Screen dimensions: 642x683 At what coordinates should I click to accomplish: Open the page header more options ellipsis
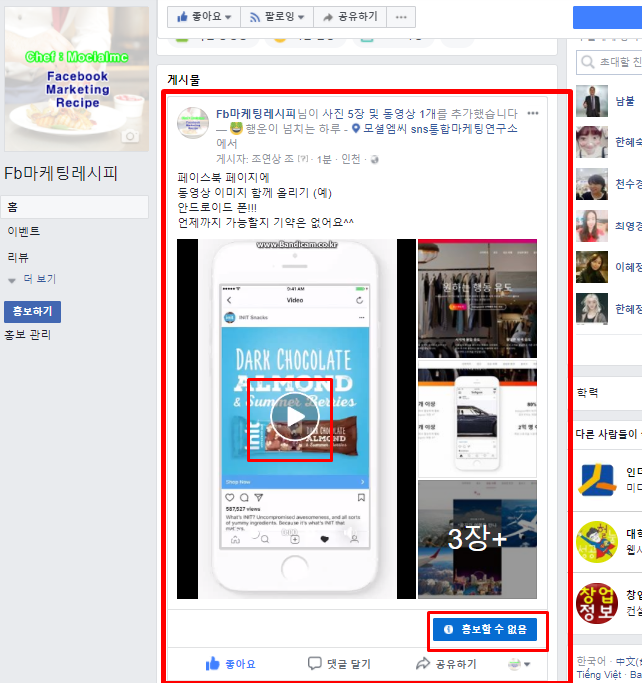(401, 17)
